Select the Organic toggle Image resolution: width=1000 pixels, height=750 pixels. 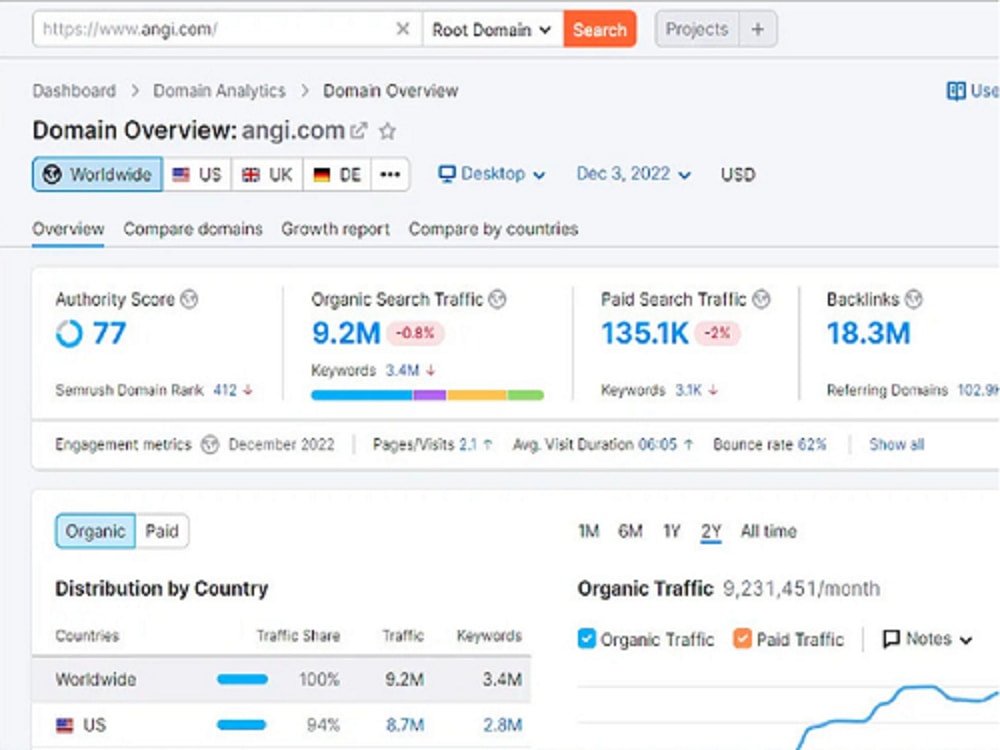pyautogui.click(x=96, y=531)
